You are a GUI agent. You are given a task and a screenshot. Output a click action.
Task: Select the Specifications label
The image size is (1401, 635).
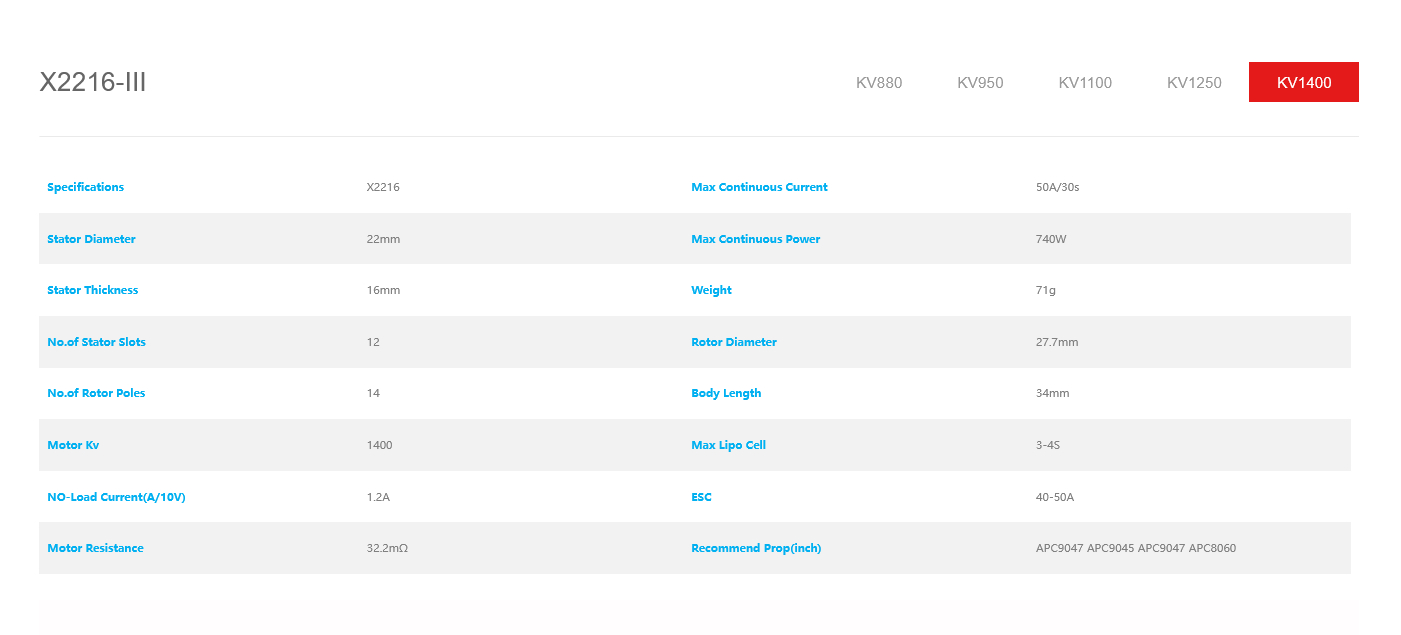click(x=86, y=187)
